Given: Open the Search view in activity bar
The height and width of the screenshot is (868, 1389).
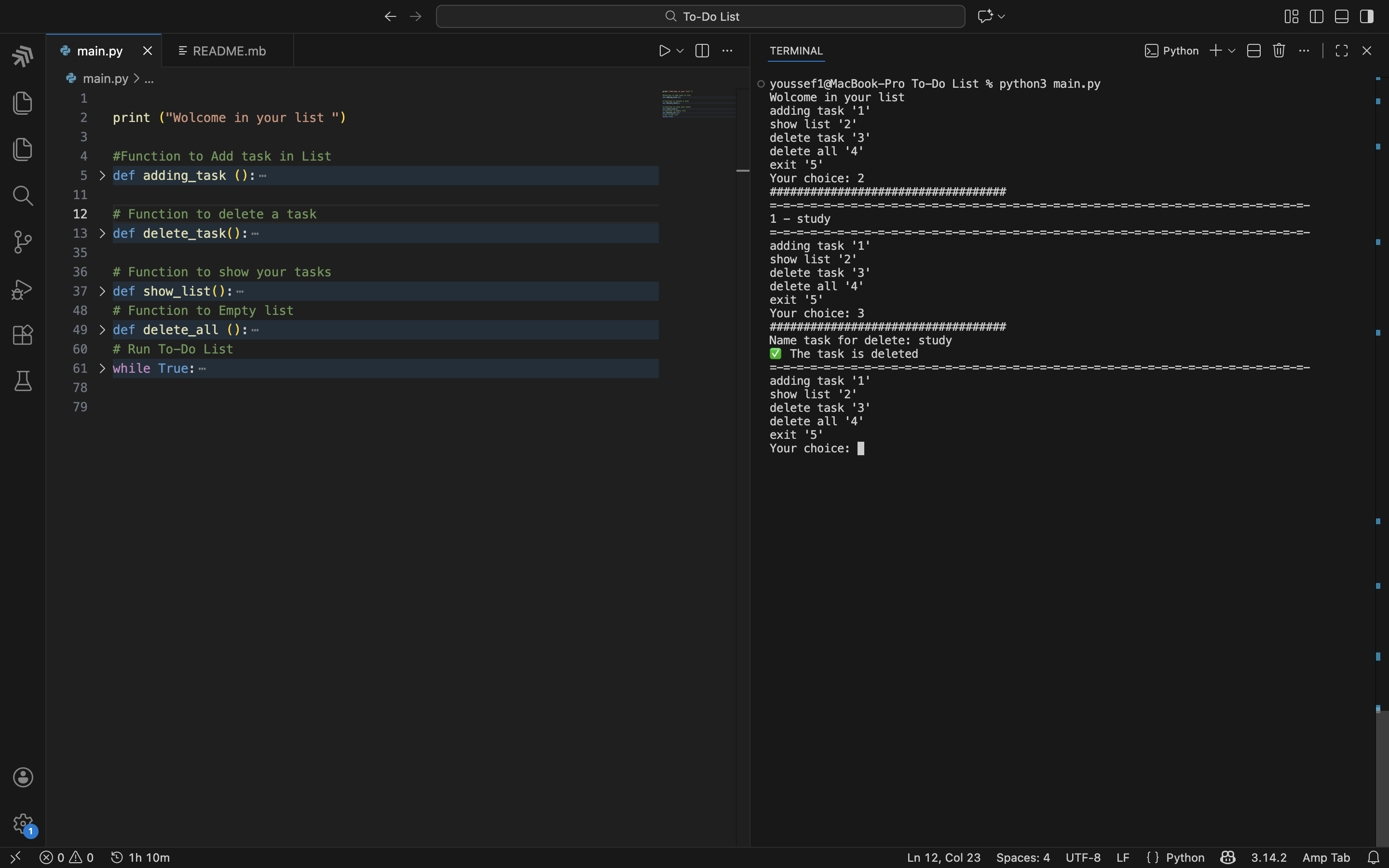Looking at the screenshot, I should pyautogui.click(x=22, y=196).
